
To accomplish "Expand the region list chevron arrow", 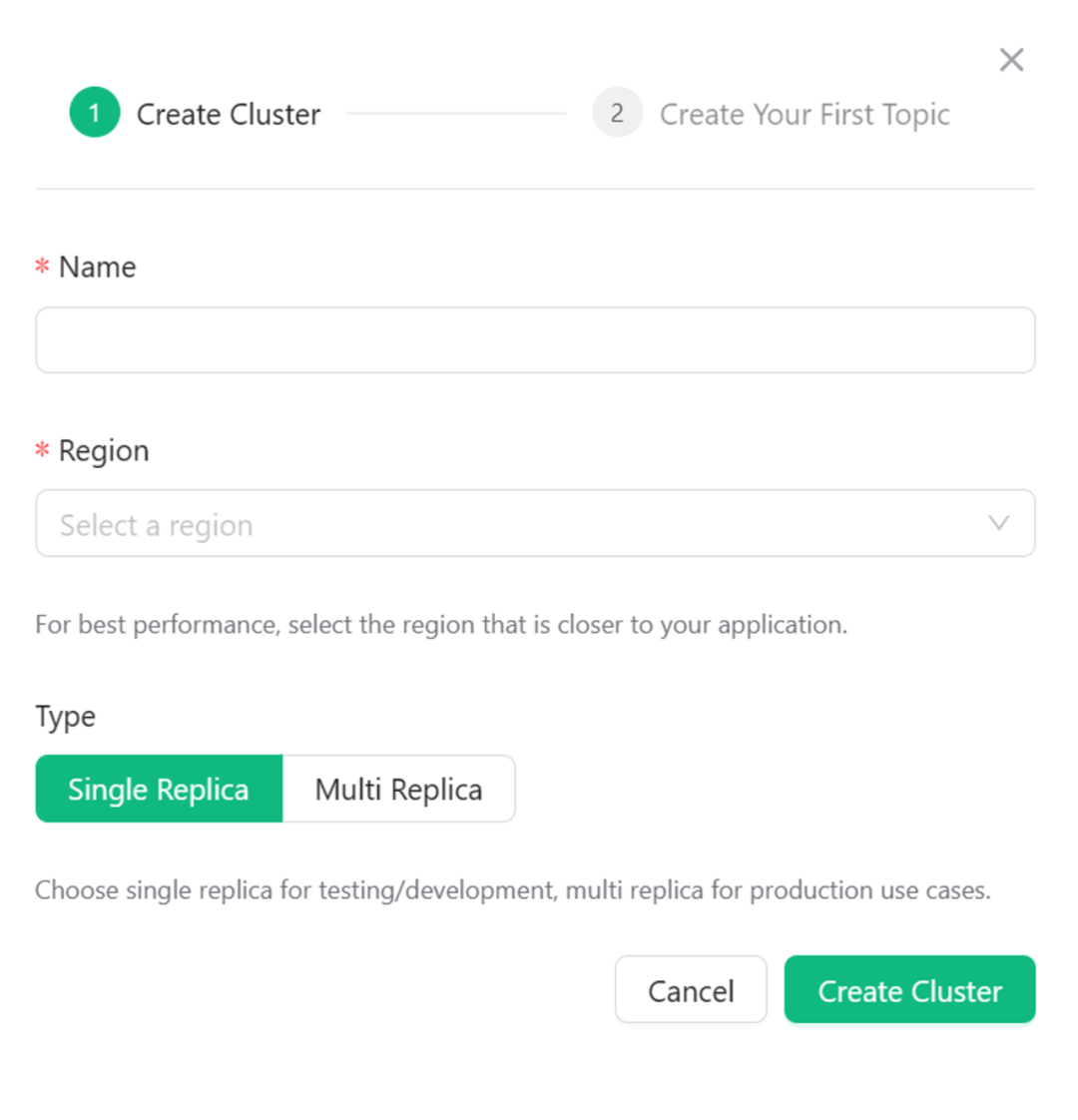I will [998, 523].
